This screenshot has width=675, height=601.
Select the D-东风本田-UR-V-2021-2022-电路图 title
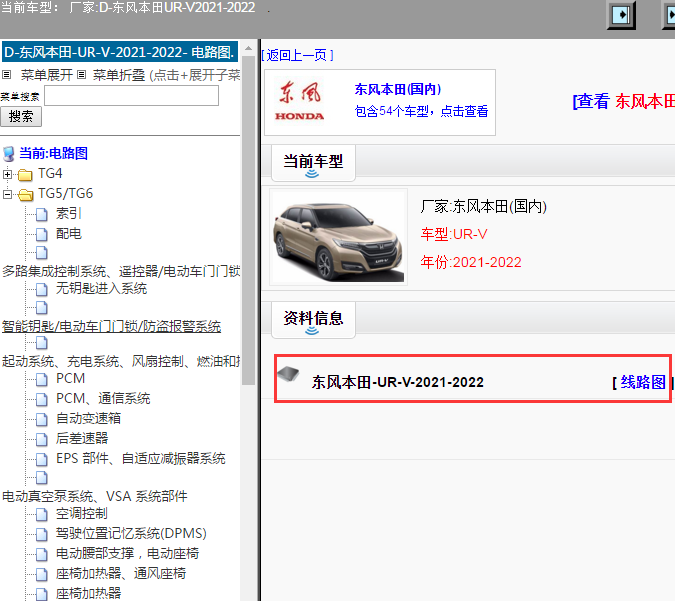pos(120,53)
